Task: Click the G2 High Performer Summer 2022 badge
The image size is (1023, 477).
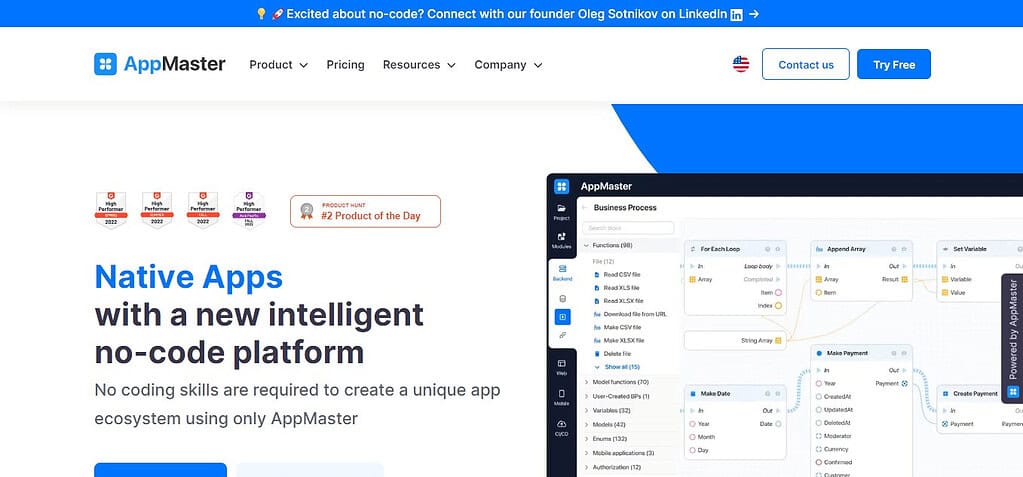Action: pos(157,210)
